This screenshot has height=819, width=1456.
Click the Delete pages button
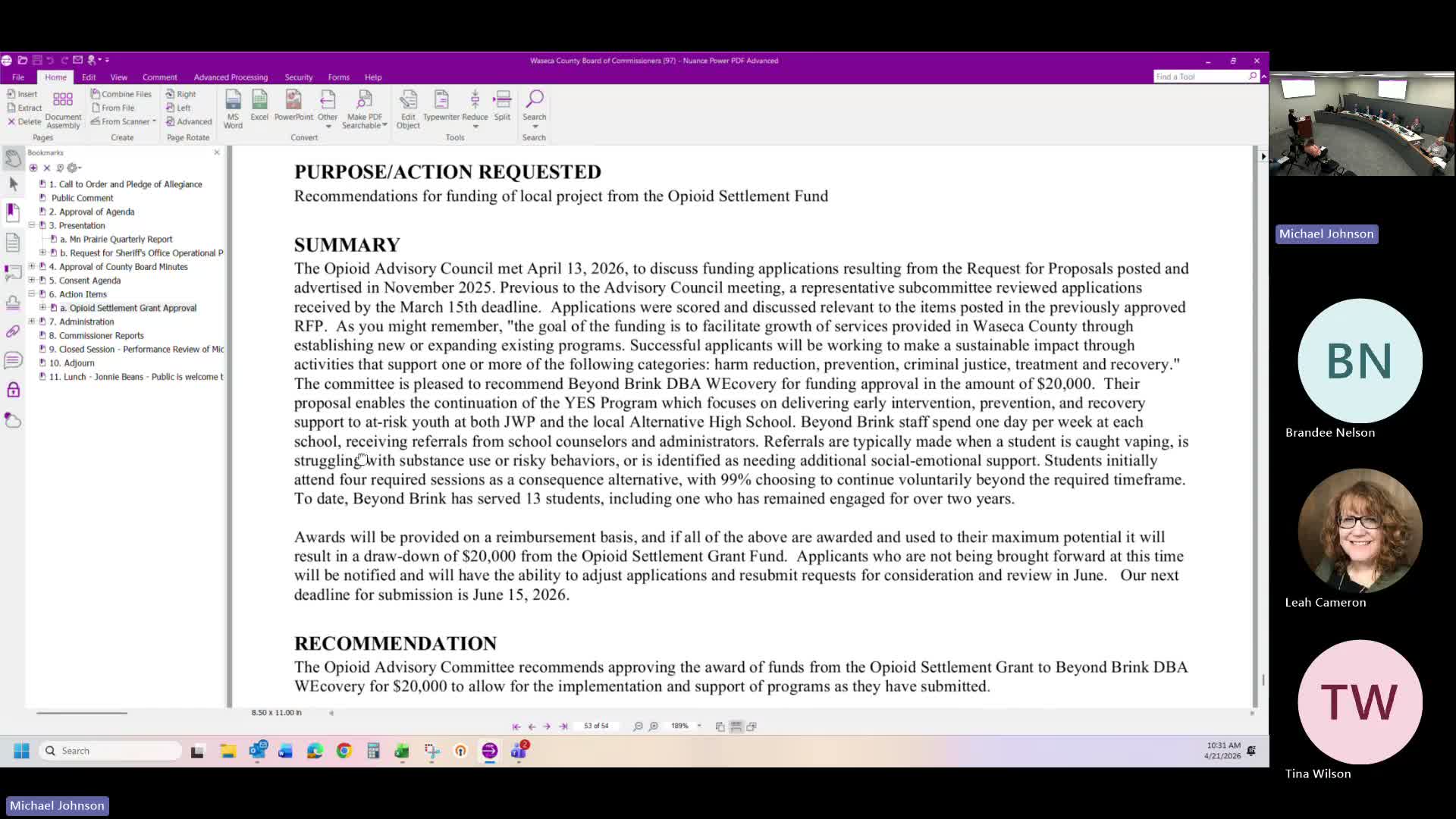pos(24,121)
